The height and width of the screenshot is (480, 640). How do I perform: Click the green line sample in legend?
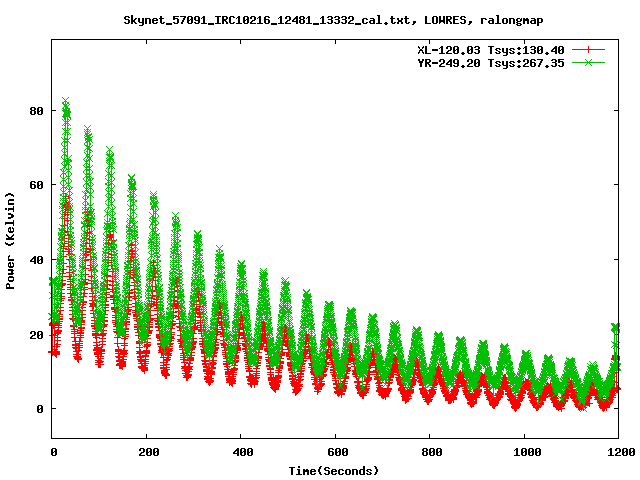click(x=588, y=63)
